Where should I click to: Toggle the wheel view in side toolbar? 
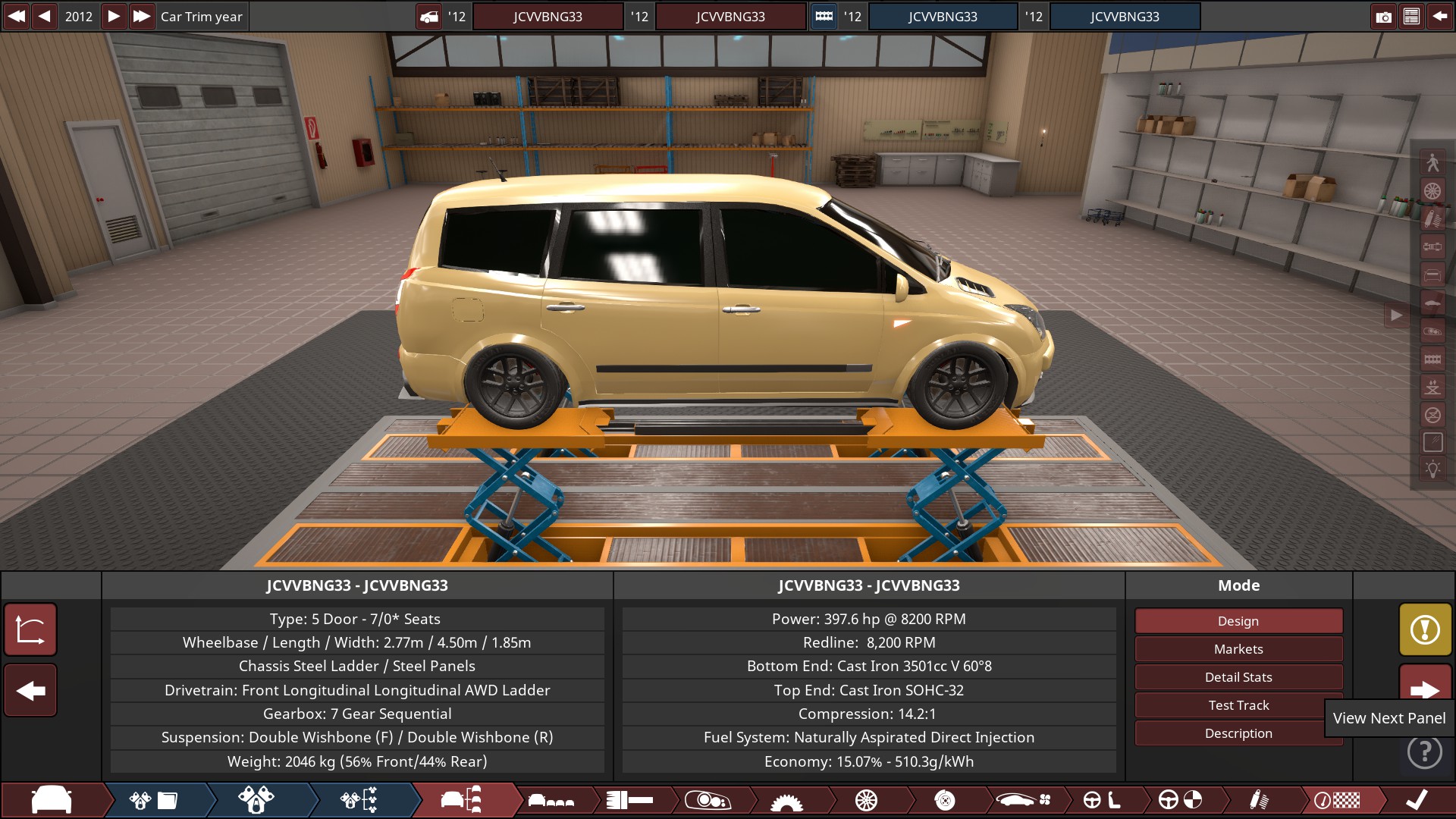(x=1432, y=190)
